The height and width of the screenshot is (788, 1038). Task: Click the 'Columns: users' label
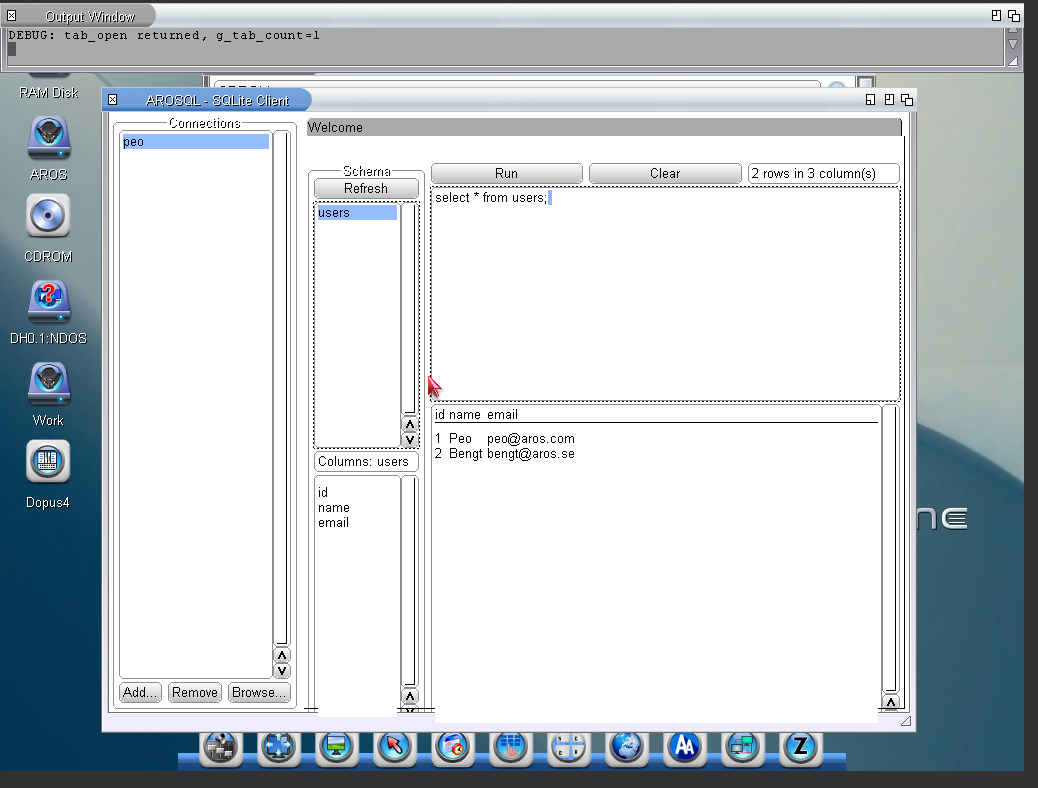pos(366,462)
